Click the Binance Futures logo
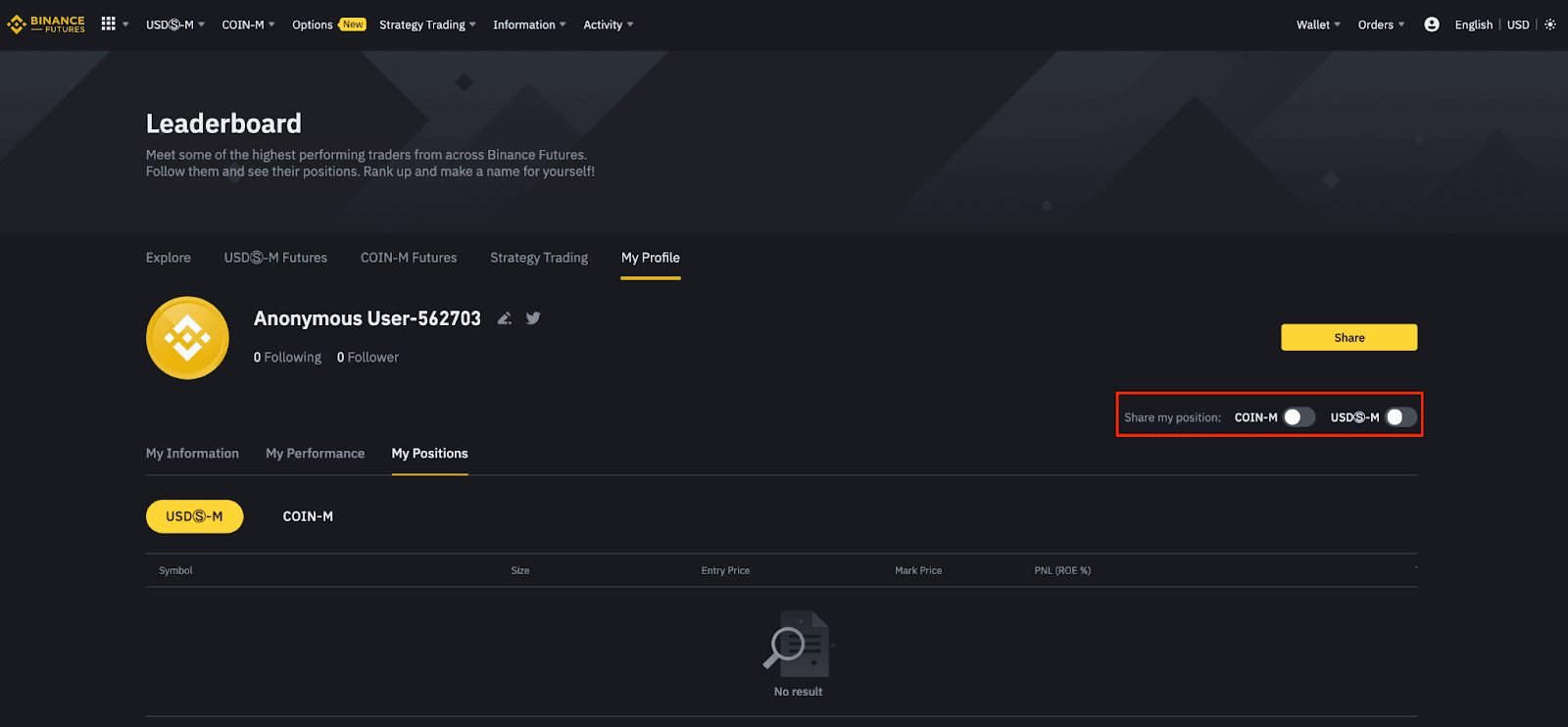1568x727 pixels. (46, 24)
